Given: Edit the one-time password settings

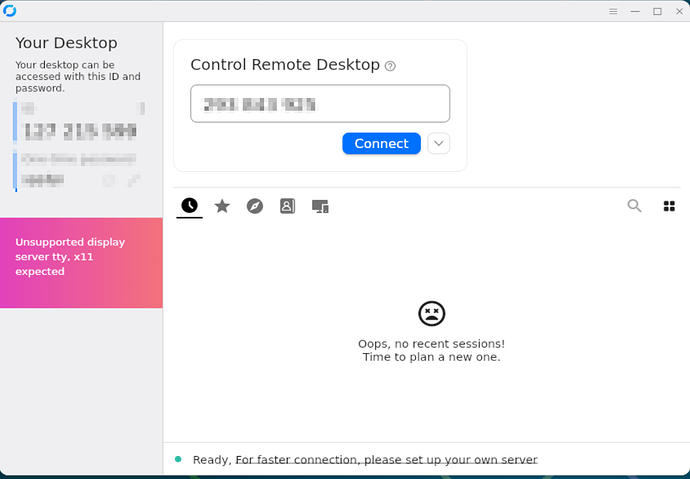Looking at the screenshot, I should (135, 180).
